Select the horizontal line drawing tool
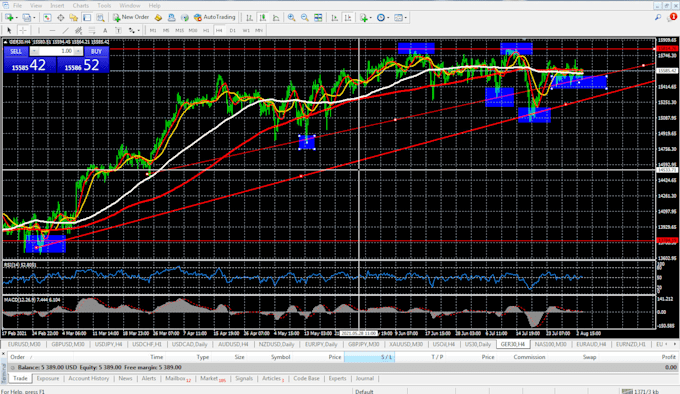 (x=52, y=30)
